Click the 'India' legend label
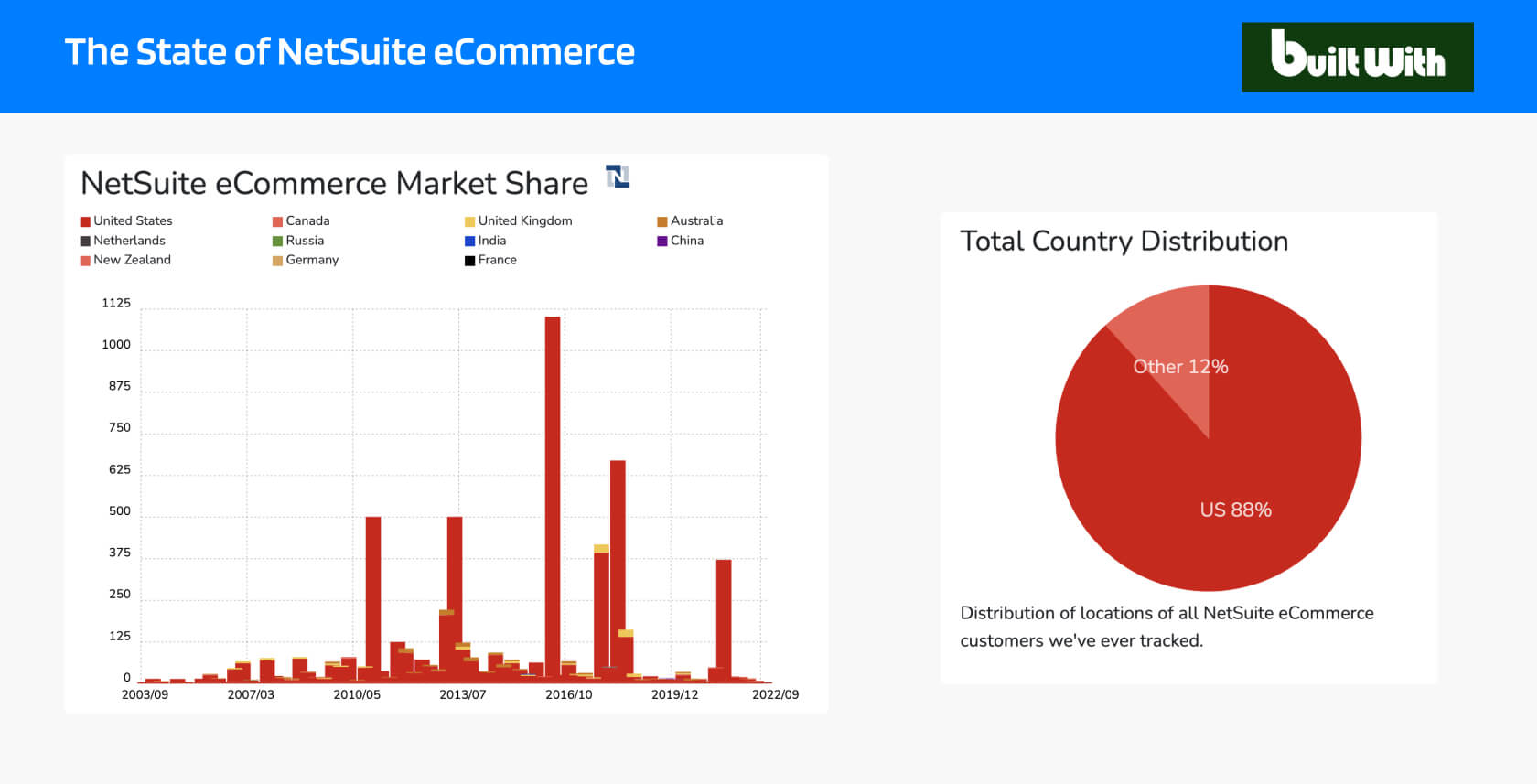Screen dimensions: 1538x784 click(x=492, y=241)
